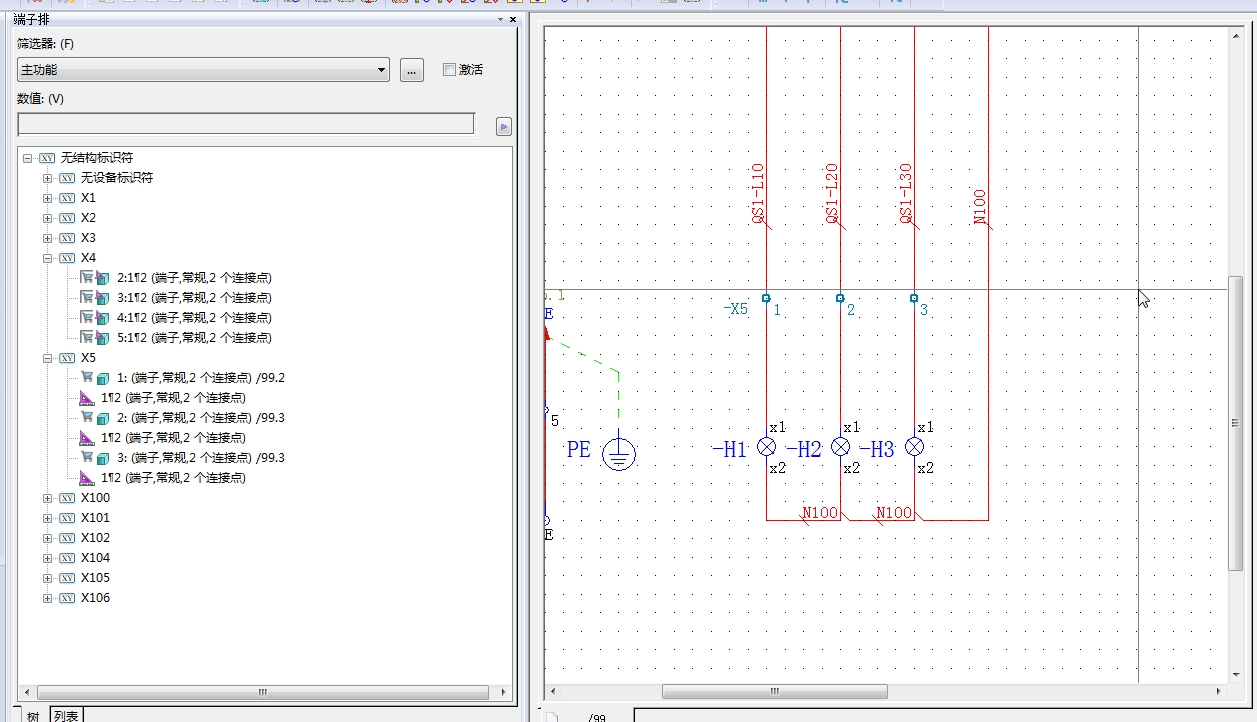Collapse the X5 terminal strip node
This screenshot has height=722, width=1257.
[x=47, y=358]
